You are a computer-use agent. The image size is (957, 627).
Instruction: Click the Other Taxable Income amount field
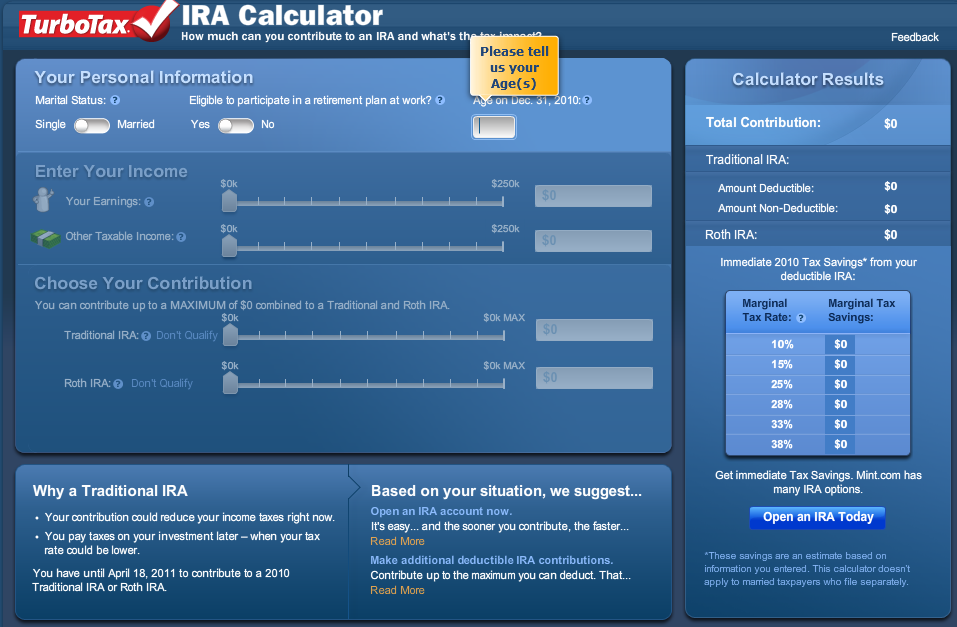click(x=593, y=241)
